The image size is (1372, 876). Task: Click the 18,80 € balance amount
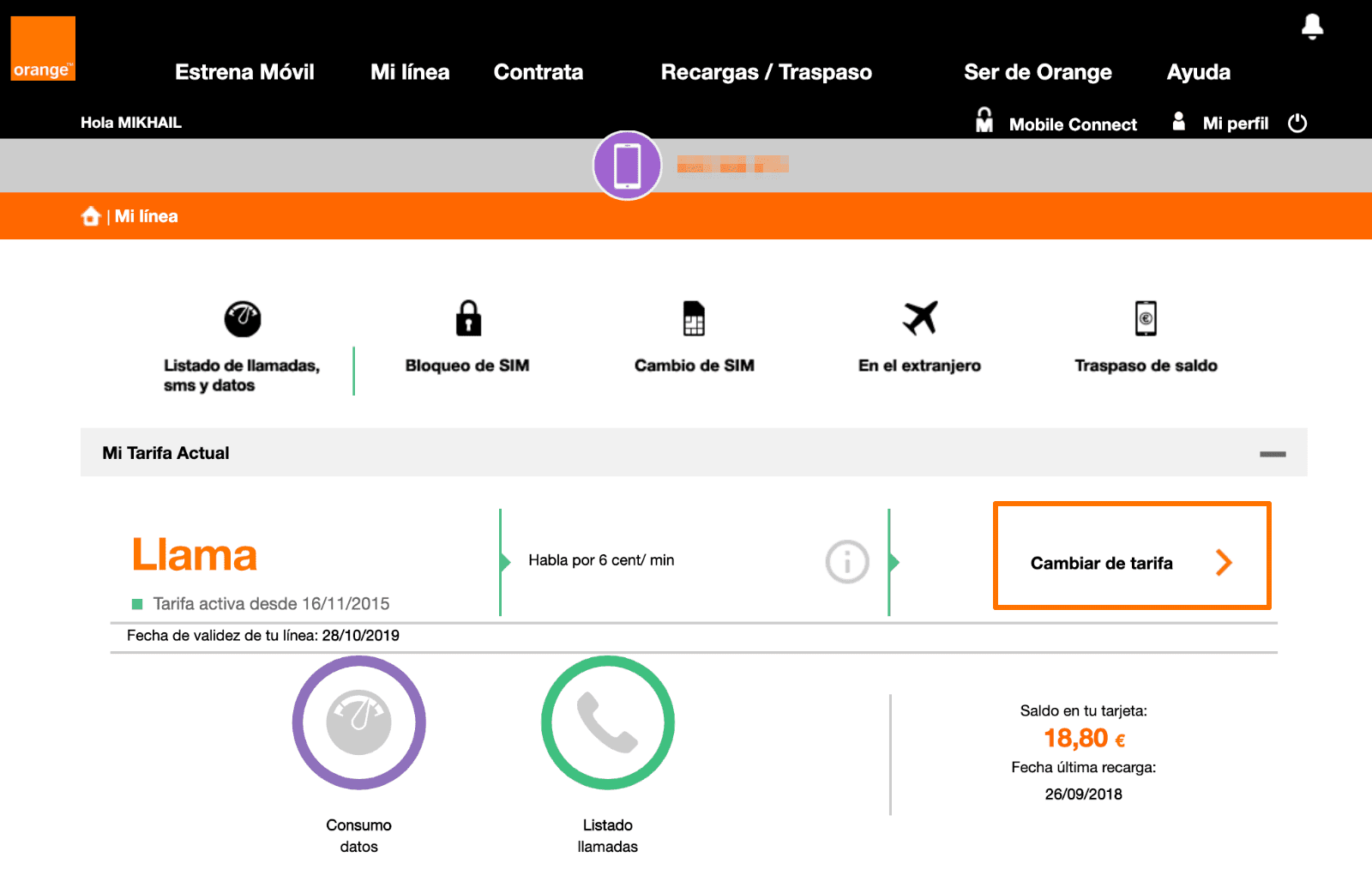tap(1085, 738)
